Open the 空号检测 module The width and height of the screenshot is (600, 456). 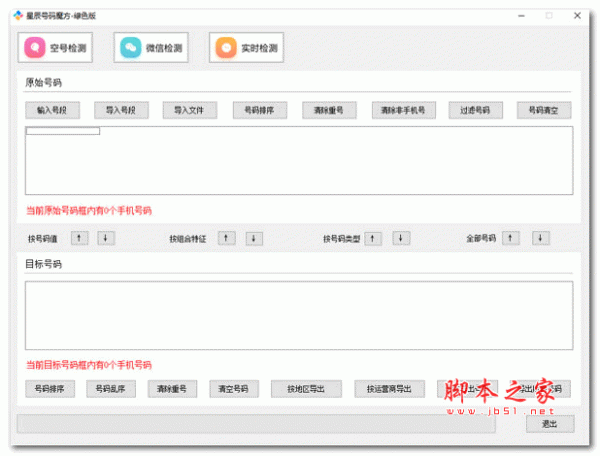(x=55, y=48)
